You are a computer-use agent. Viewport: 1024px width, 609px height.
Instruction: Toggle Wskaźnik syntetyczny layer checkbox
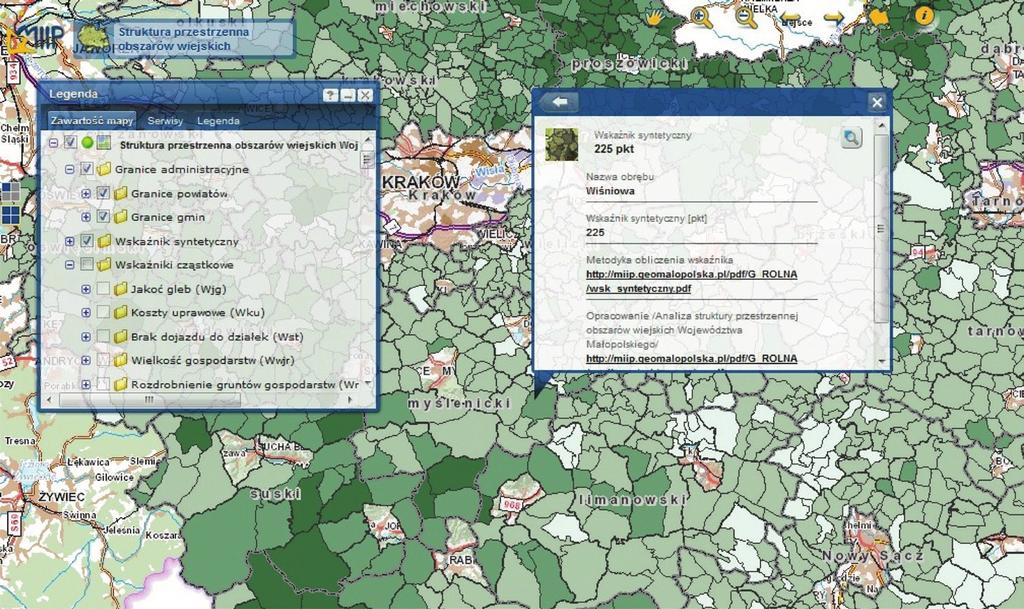[86, 241]
